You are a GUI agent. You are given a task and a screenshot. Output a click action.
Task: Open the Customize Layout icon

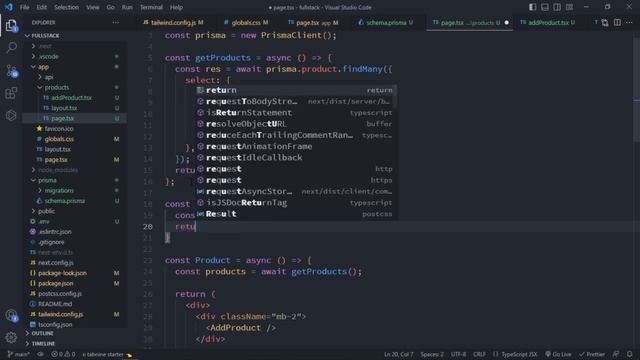coord(569,7)
